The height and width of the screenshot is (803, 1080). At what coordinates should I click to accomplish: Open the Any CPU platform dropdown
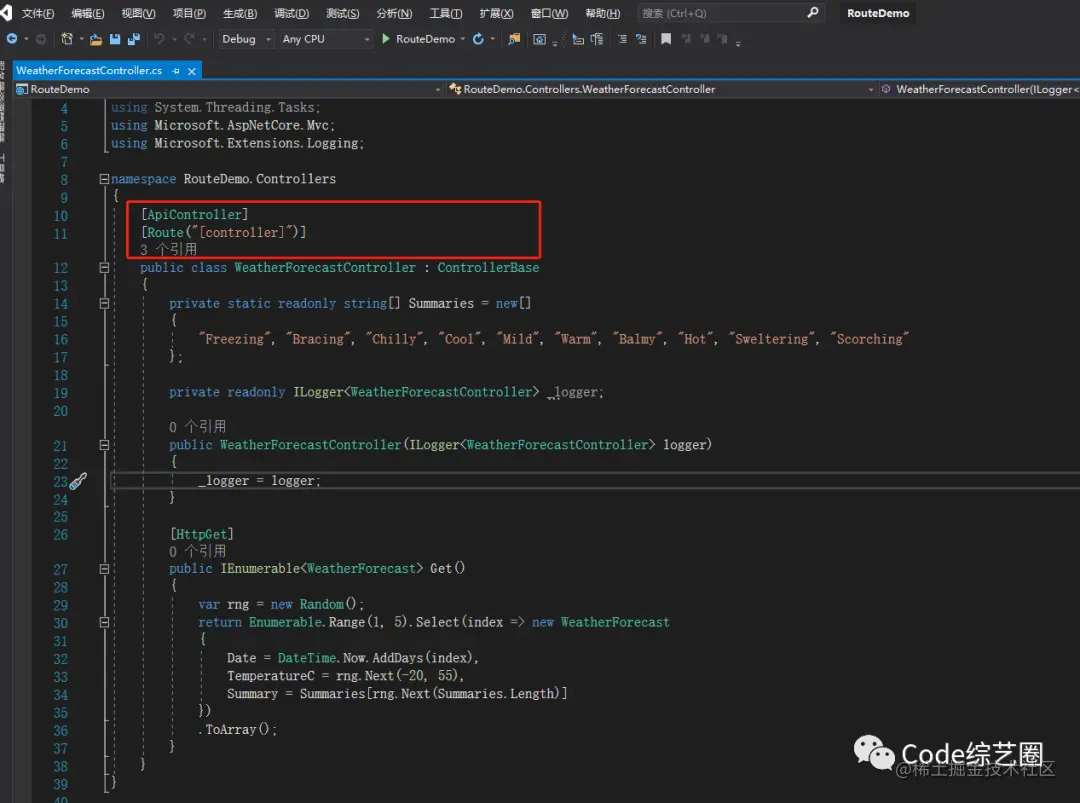point(325,39)
